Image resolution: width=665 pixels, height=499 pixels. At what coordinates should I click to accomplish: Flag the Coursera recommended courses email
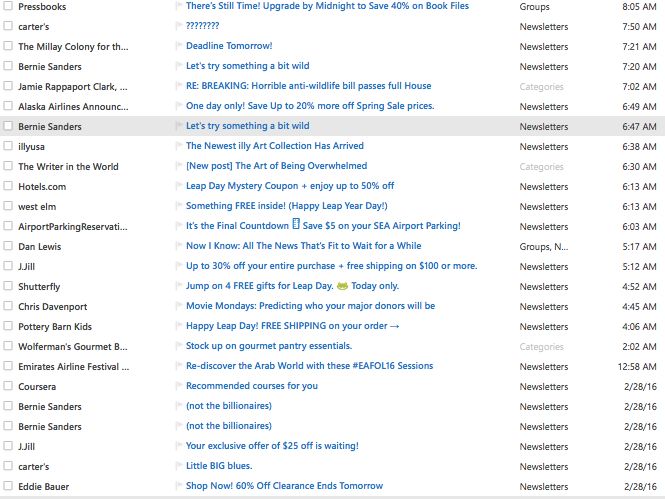click(x=179, y=386)
